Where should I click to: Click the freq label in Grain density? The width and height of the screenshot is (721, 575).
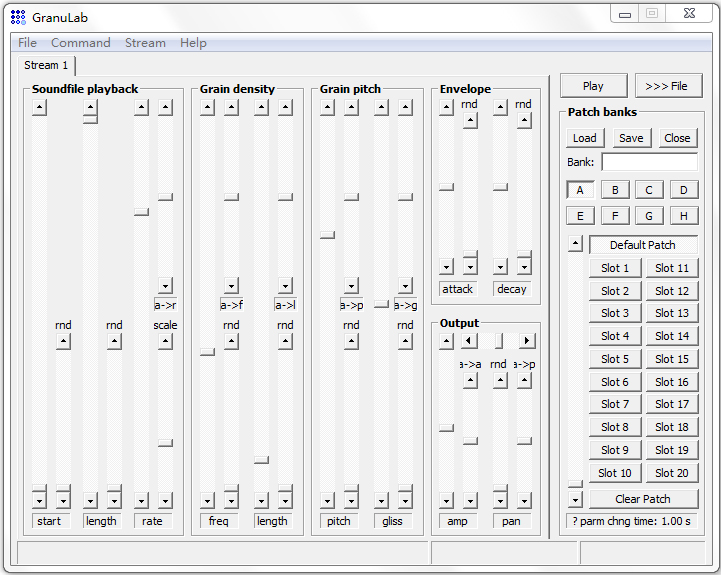219,521
